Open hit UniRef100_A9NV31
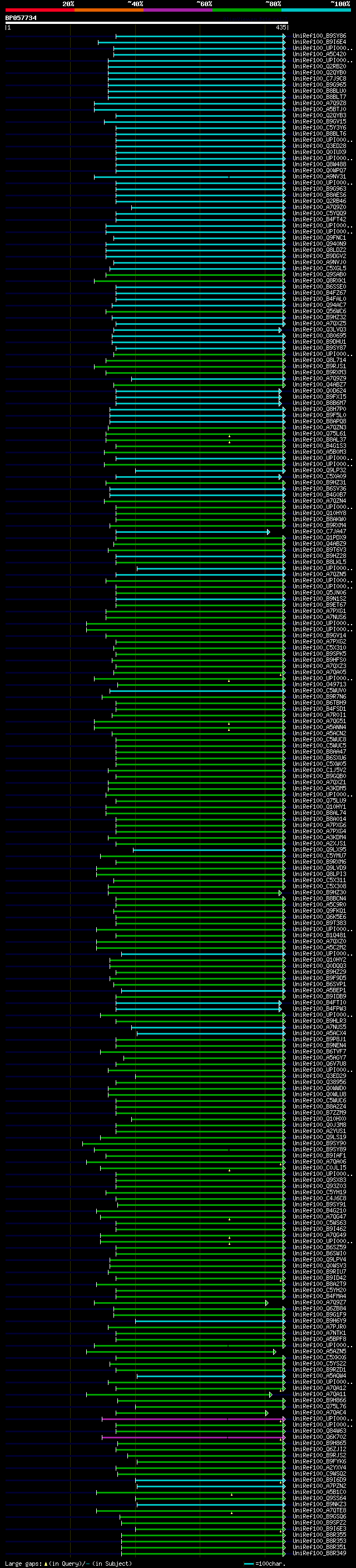Image resolution: width=356 pixels, height=1568 pixels. click(x=319, y=176)
